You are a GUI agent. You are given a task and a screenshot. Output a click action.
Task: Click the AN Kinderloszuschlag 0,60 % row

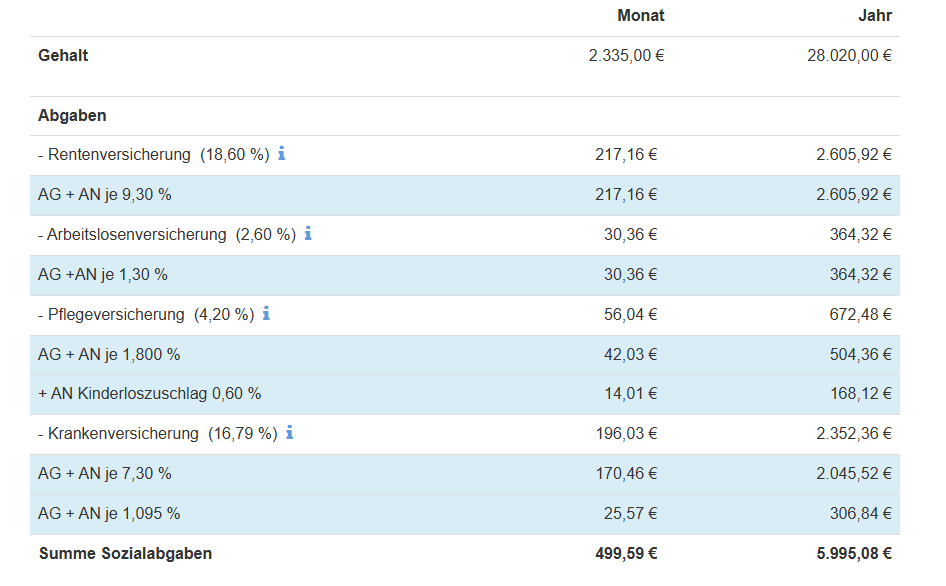(150, 394)
